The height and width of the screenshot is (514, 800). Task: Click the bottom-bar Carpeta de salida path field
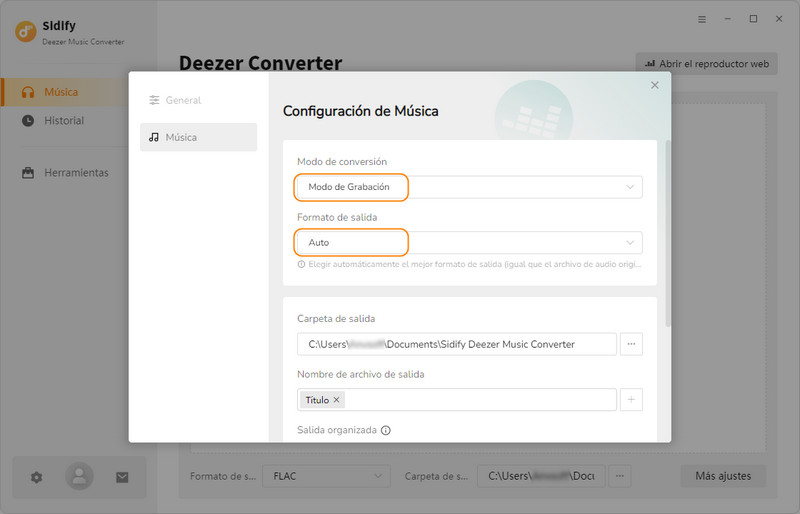coord(541,476)
